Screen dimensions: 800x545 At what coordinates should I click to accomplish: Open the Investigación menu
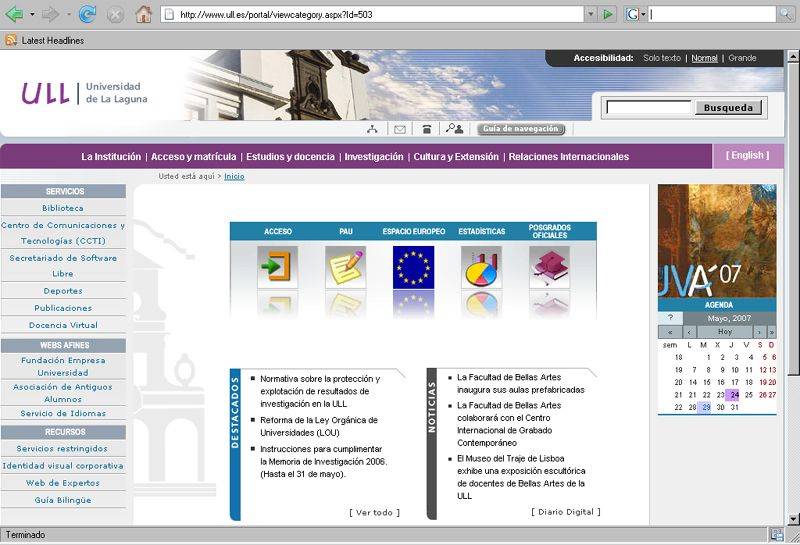[374, 157]
